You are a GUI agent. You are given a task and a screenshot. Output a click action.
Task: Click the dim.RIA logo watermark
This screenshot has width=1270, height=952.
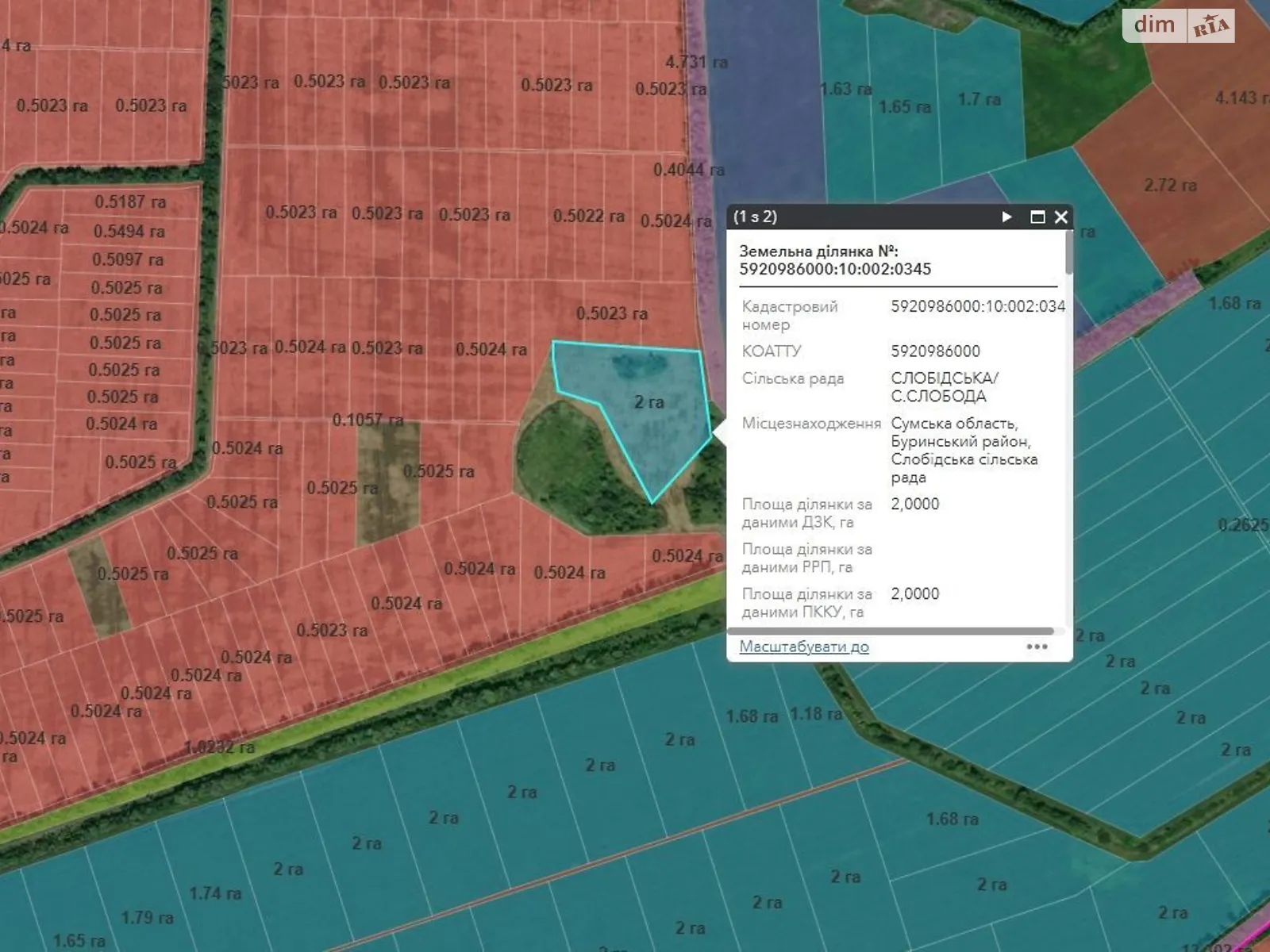pos(1178,25)
